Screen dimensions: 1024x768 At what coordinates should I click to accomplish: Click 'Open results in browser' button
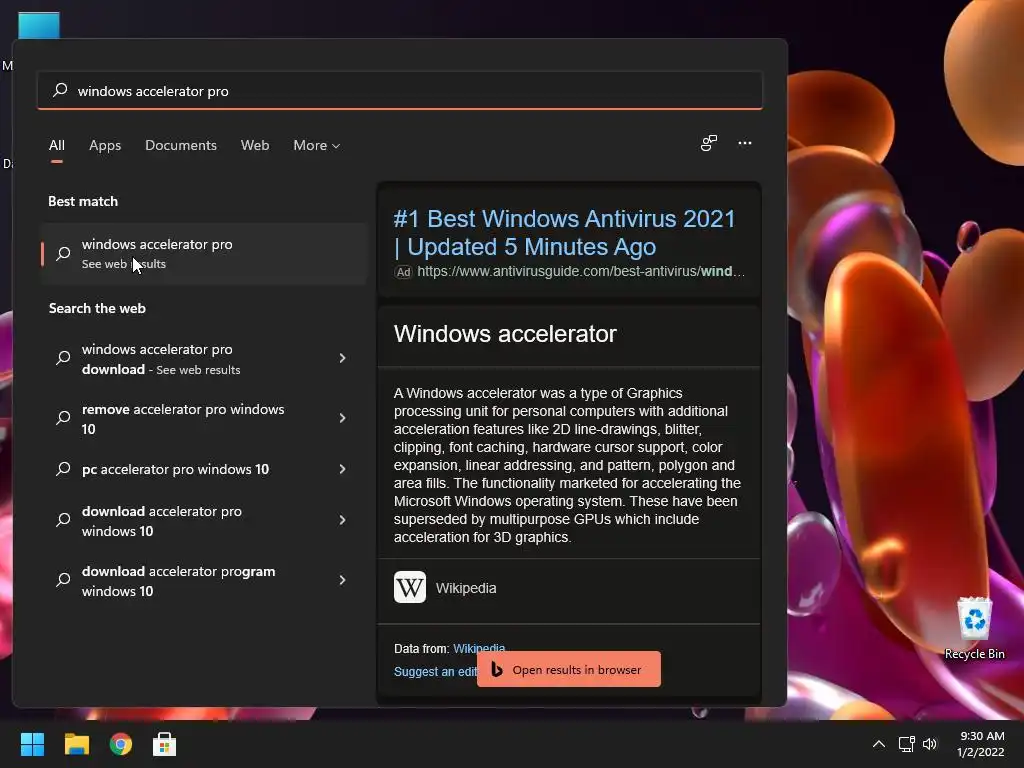tap(569, 669)
